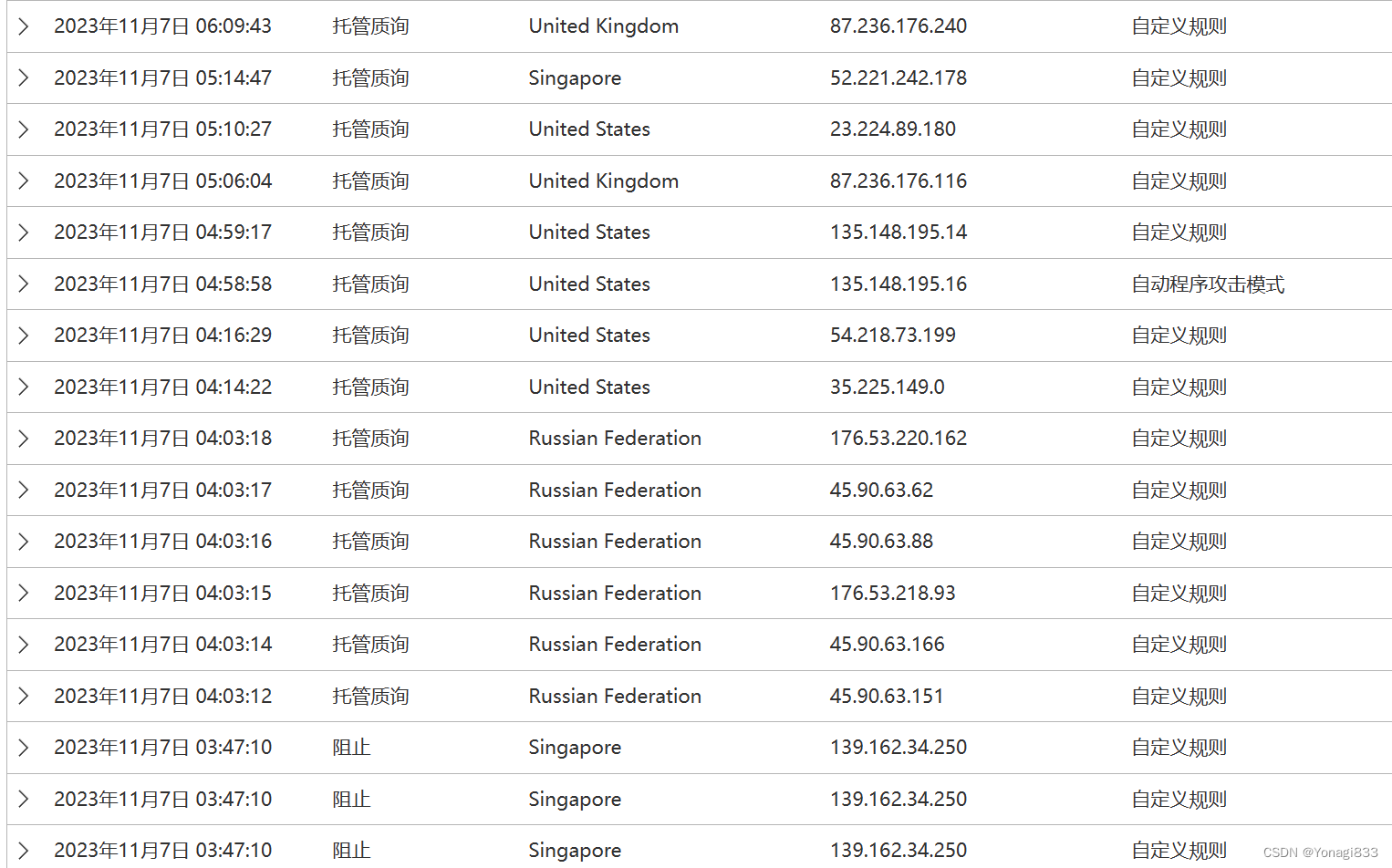Click 托管质询 in the 04:03:17 row
Viewport: 1392px width, 868px height.
pyautogui.click(x=370, y=491)
